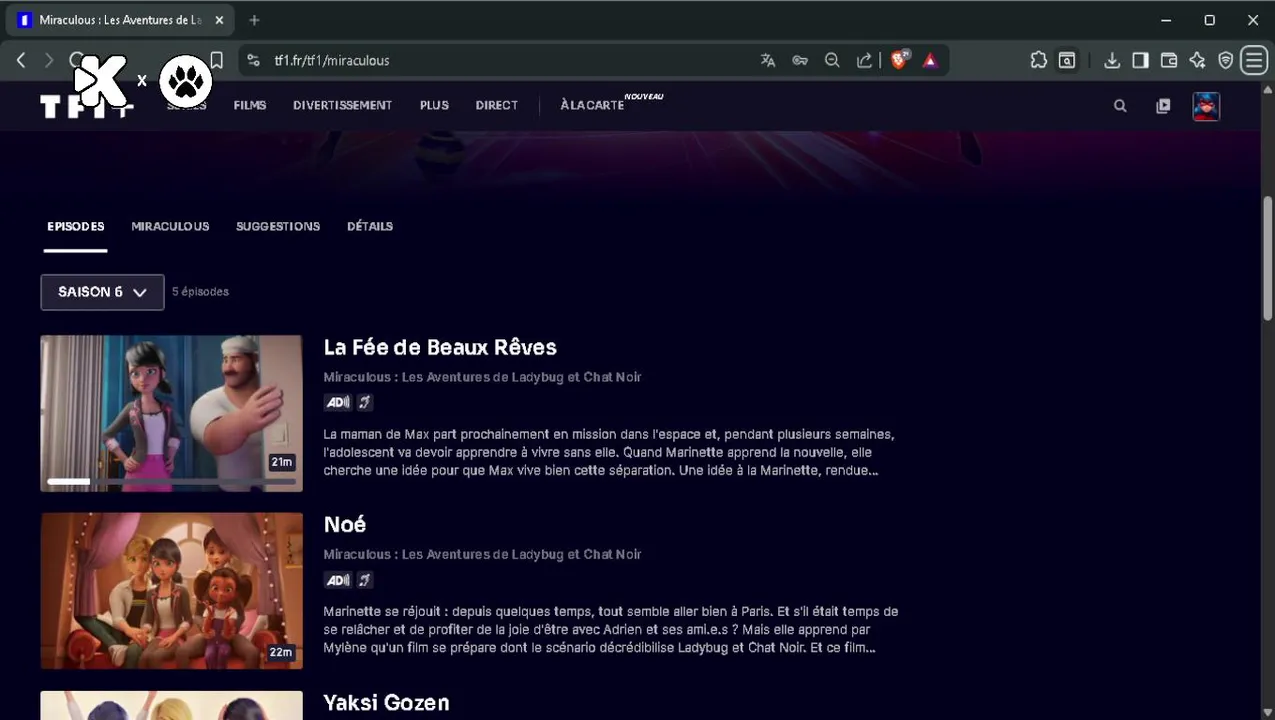Click hearing-impaired subtitle icon for La Fée de Beaux Rêves

(x=365, y=402)
